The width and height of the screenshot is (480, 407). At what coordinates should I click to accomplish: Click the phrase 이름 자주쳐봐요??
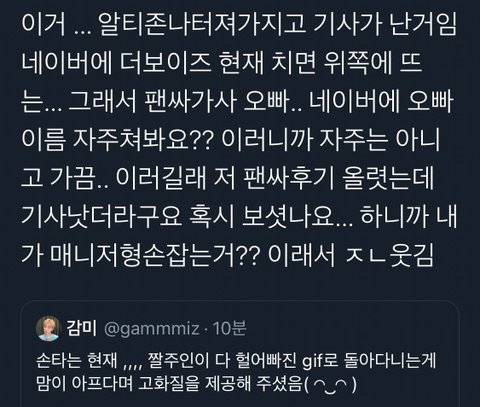[116, 140]
